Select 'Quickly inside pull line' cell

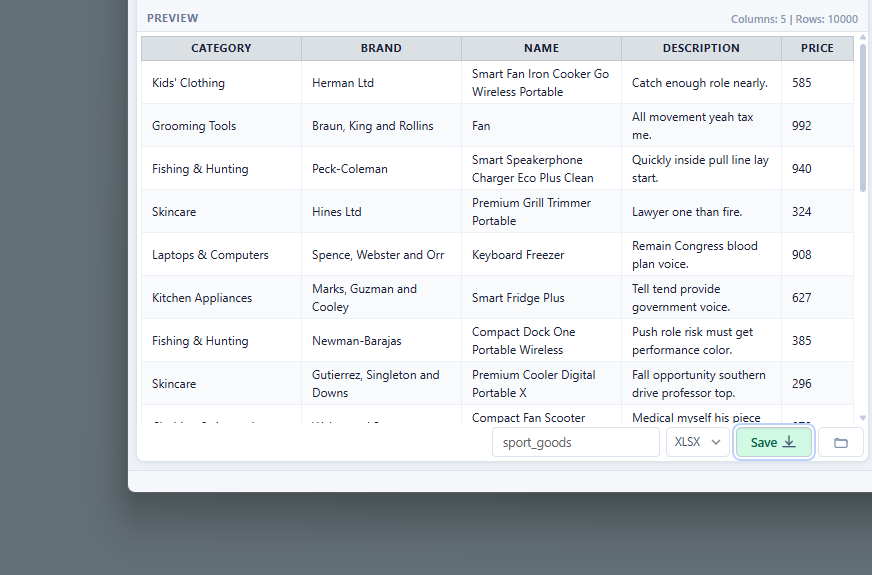point(701,168)
